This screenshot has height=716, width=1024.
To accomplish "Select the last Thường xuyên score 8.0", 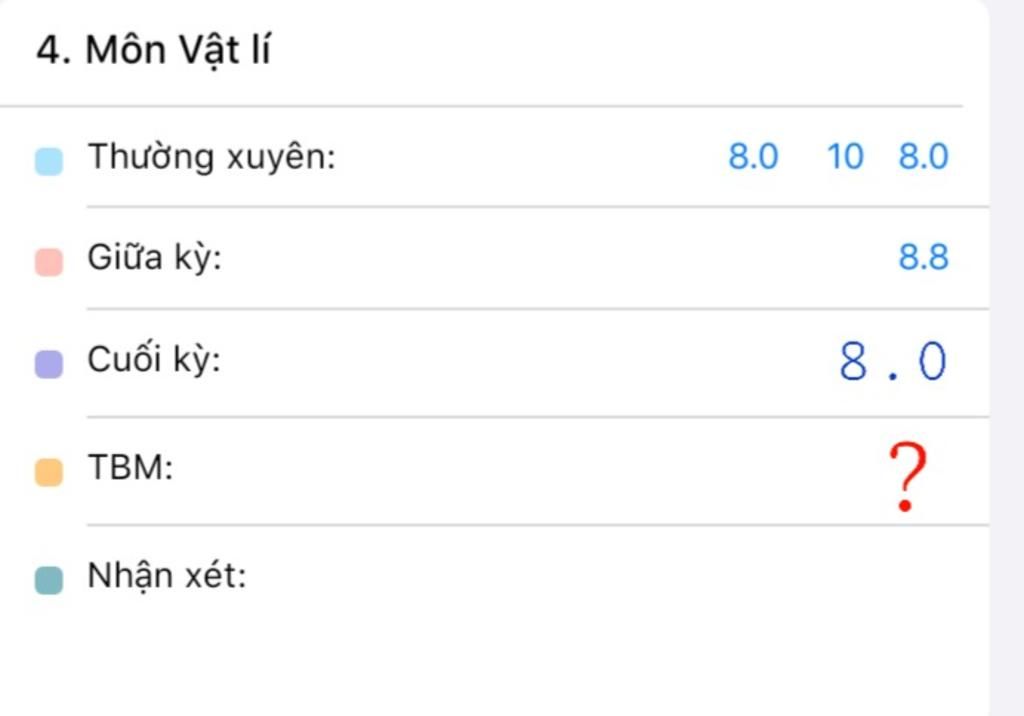I will click(x=923, y=157).
